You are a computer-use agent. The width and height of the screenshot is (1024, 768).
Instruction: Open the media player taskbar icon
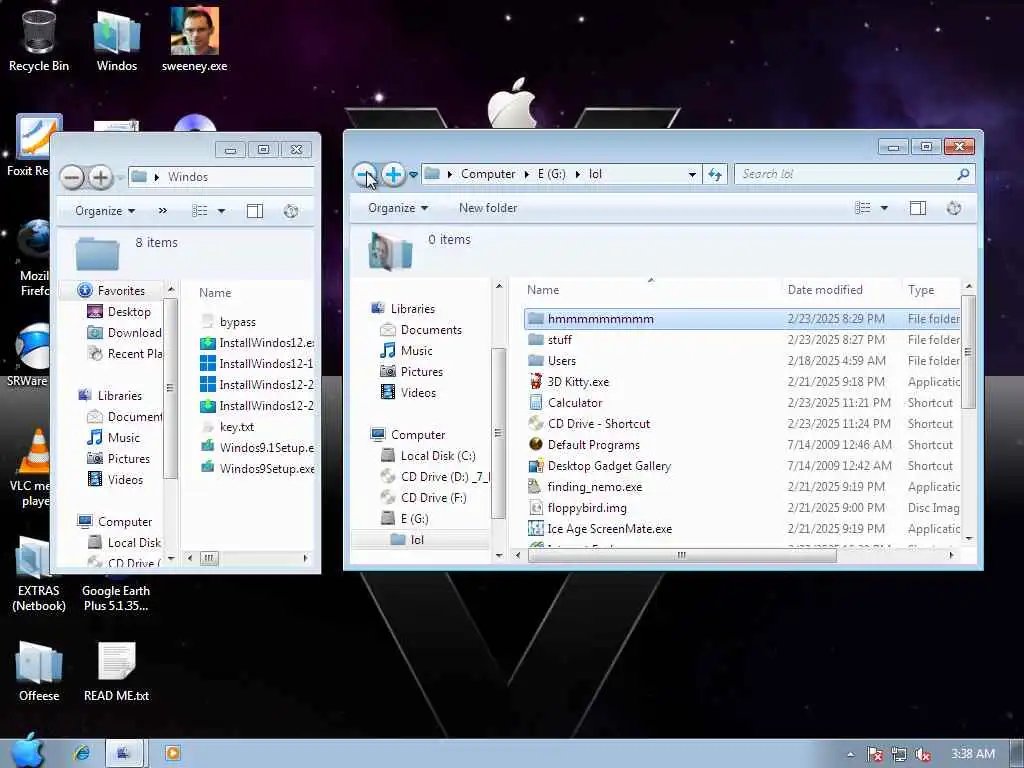173,753
